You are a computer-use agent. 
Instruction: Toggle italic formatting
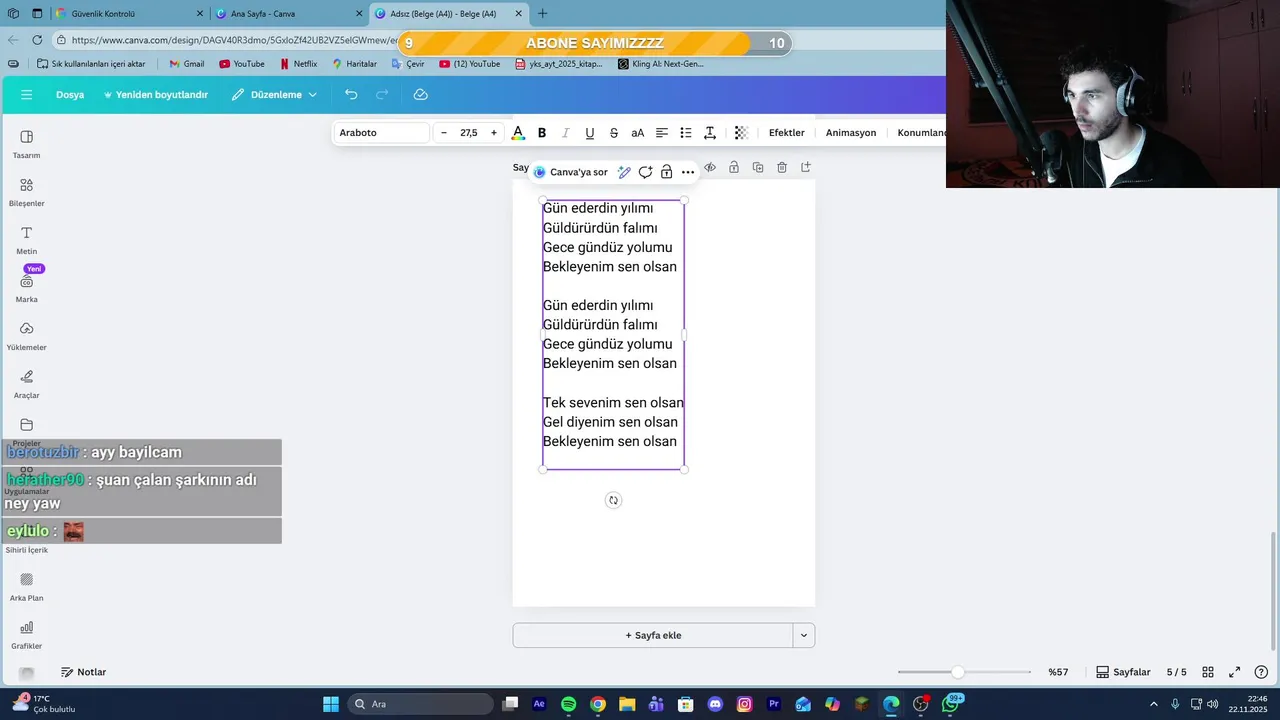point(566,132)
